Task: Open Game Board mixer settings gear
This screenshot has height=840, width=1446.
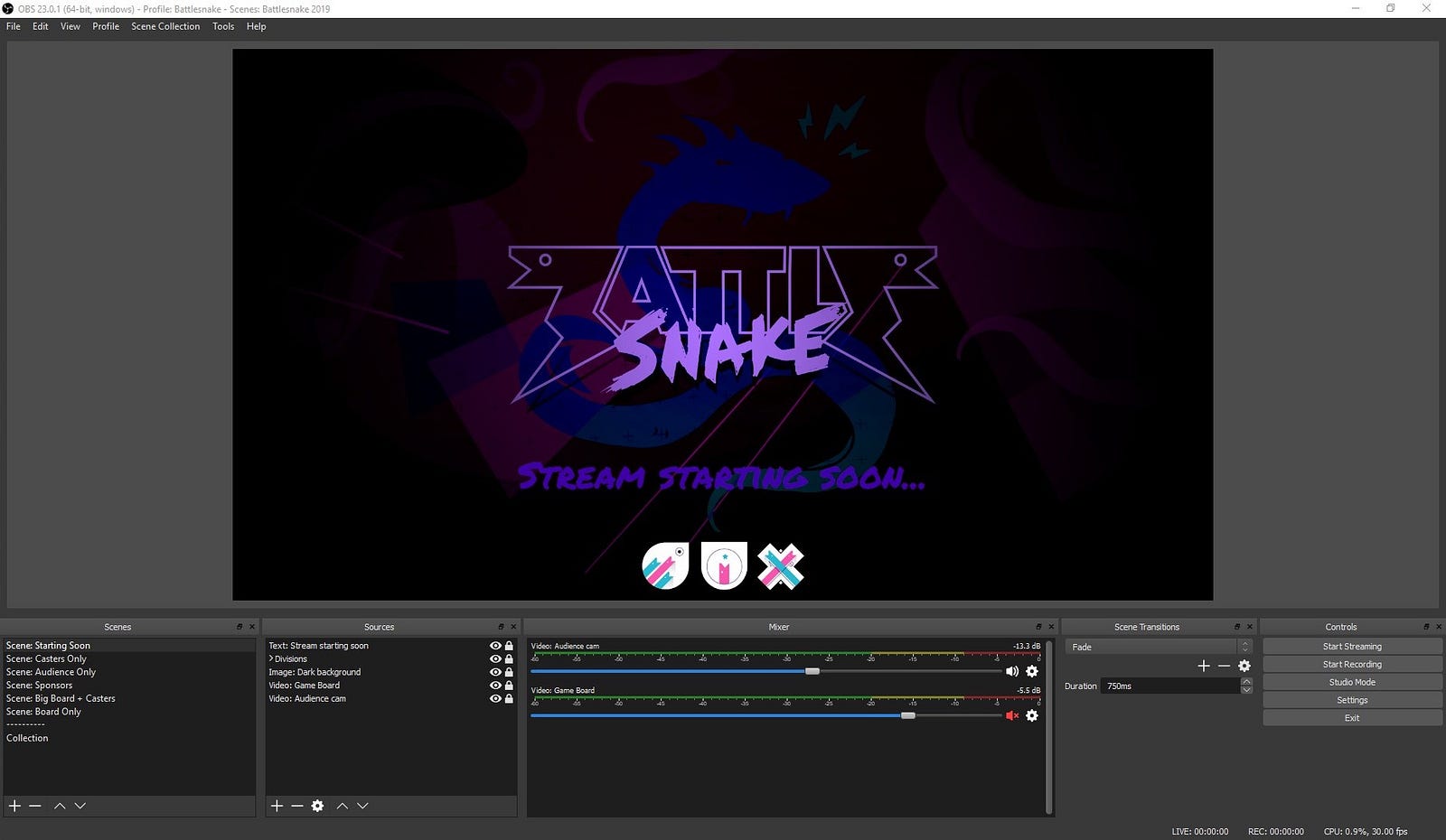Action: point(1032,715)
